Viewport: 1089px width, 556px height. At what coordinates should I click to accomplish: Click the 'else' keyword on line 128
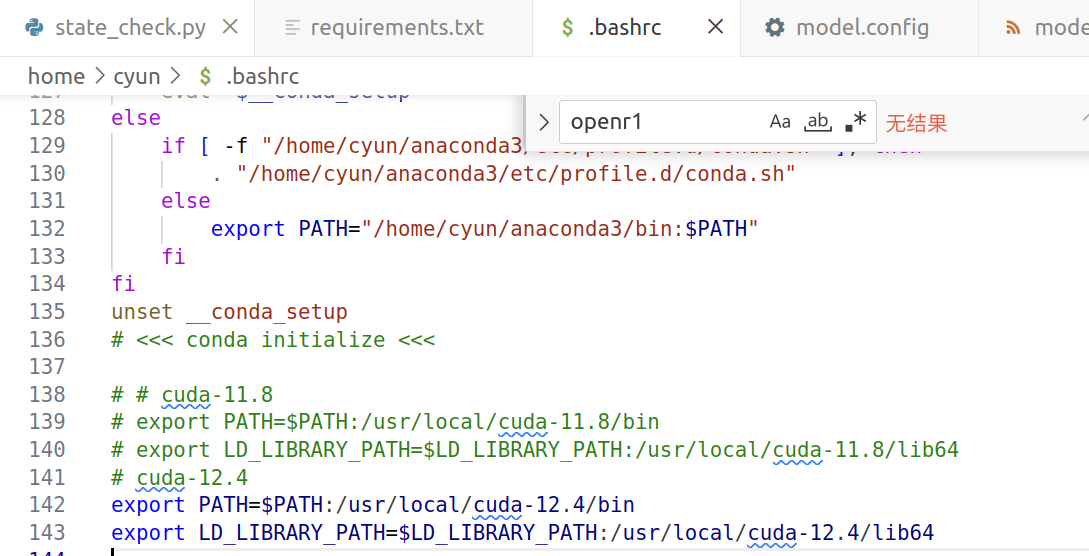pos(136,117)
